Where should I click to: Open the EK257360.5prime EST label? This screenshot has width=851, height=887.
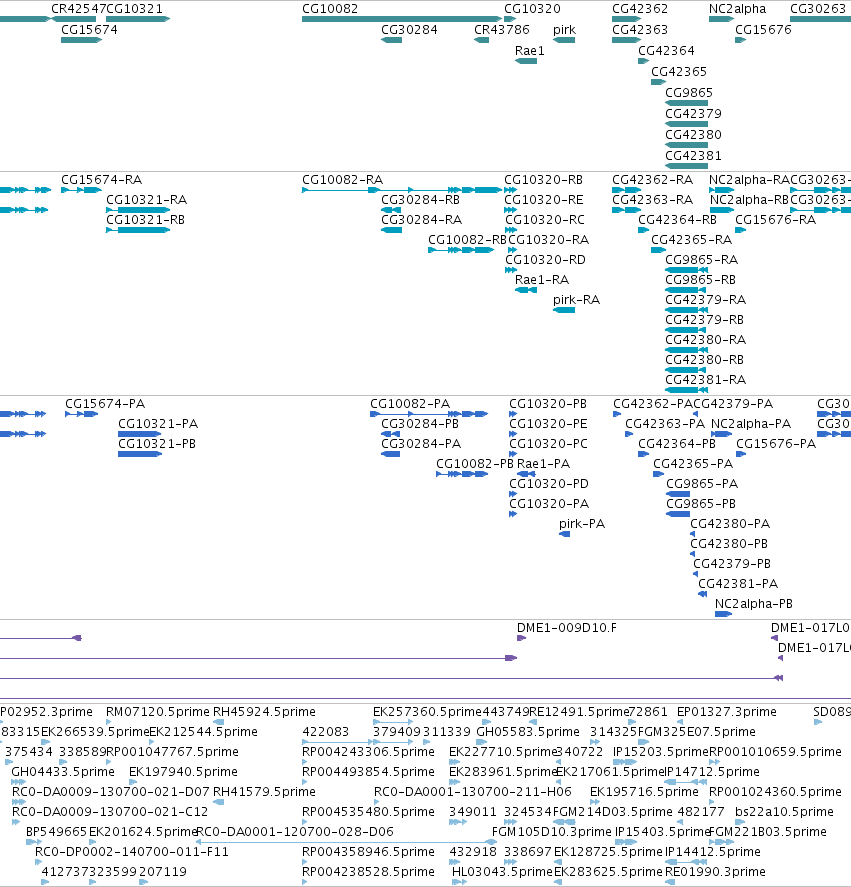[x=427, y=712]
